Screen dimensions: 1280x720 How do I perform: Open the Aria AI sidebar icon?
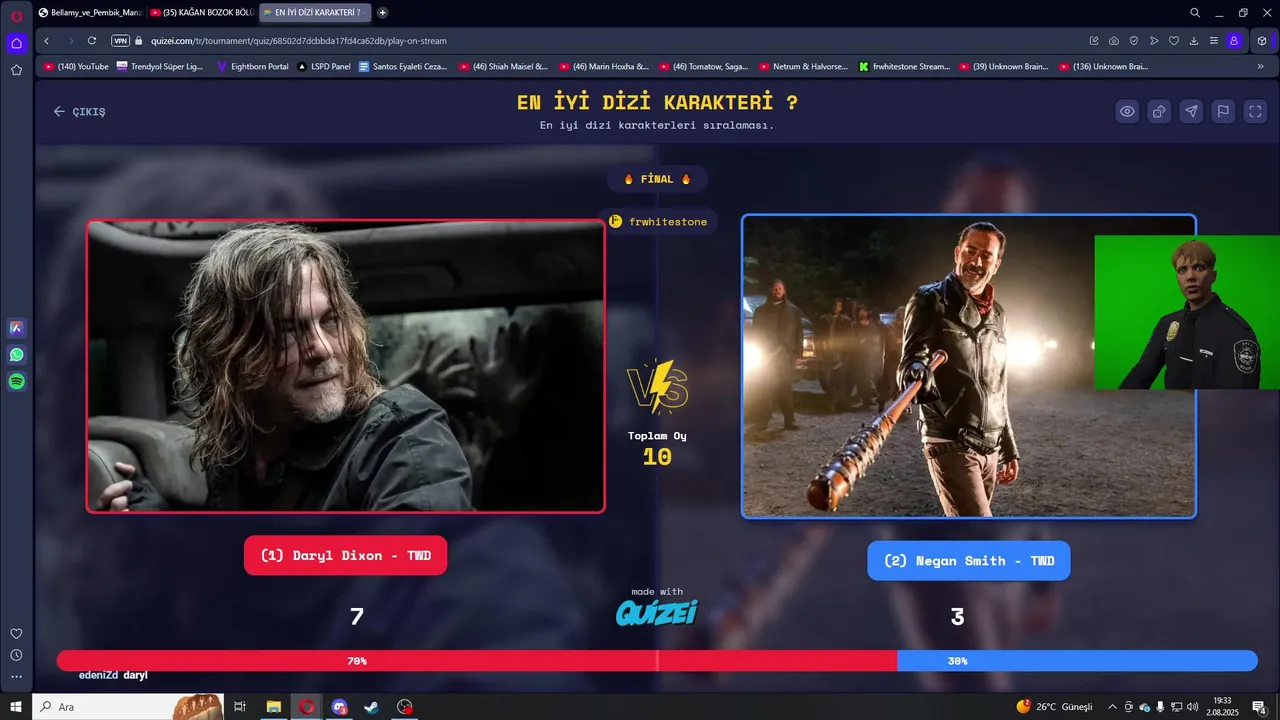click(x=16, y=328)
